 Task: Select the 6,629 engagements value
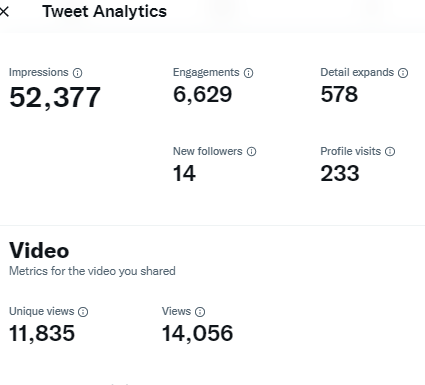pyautogui.click(x=202, y=94)
